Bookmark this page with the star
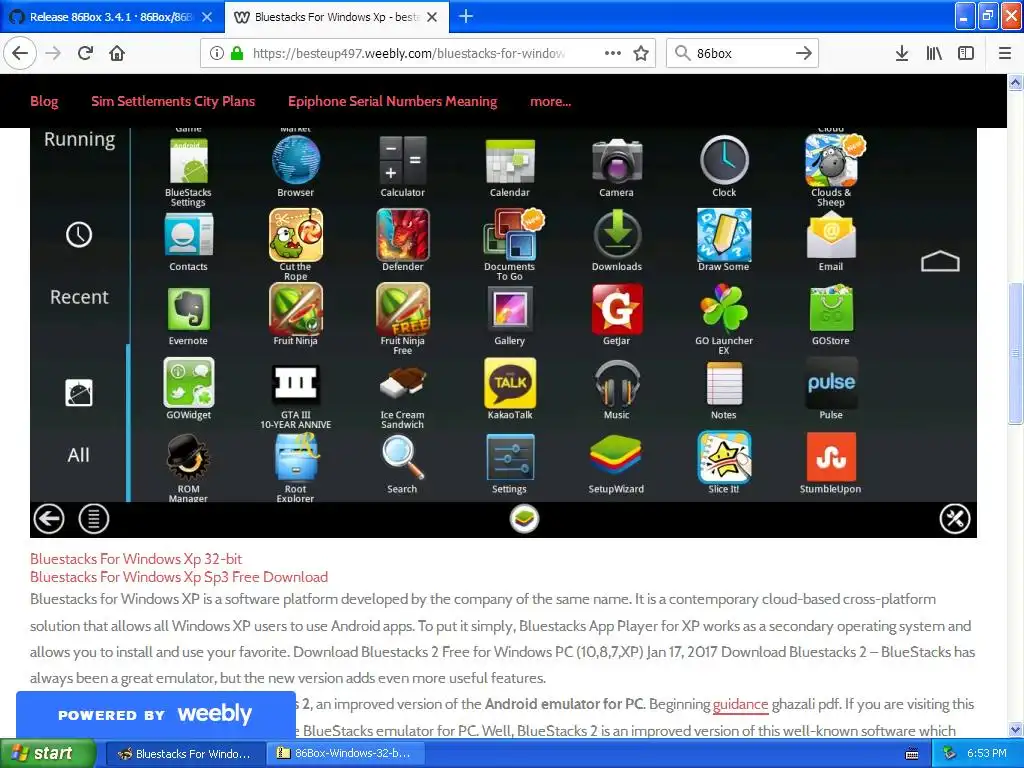The height and width of the screenshot is (768, 1024). (x=641, y=54)
